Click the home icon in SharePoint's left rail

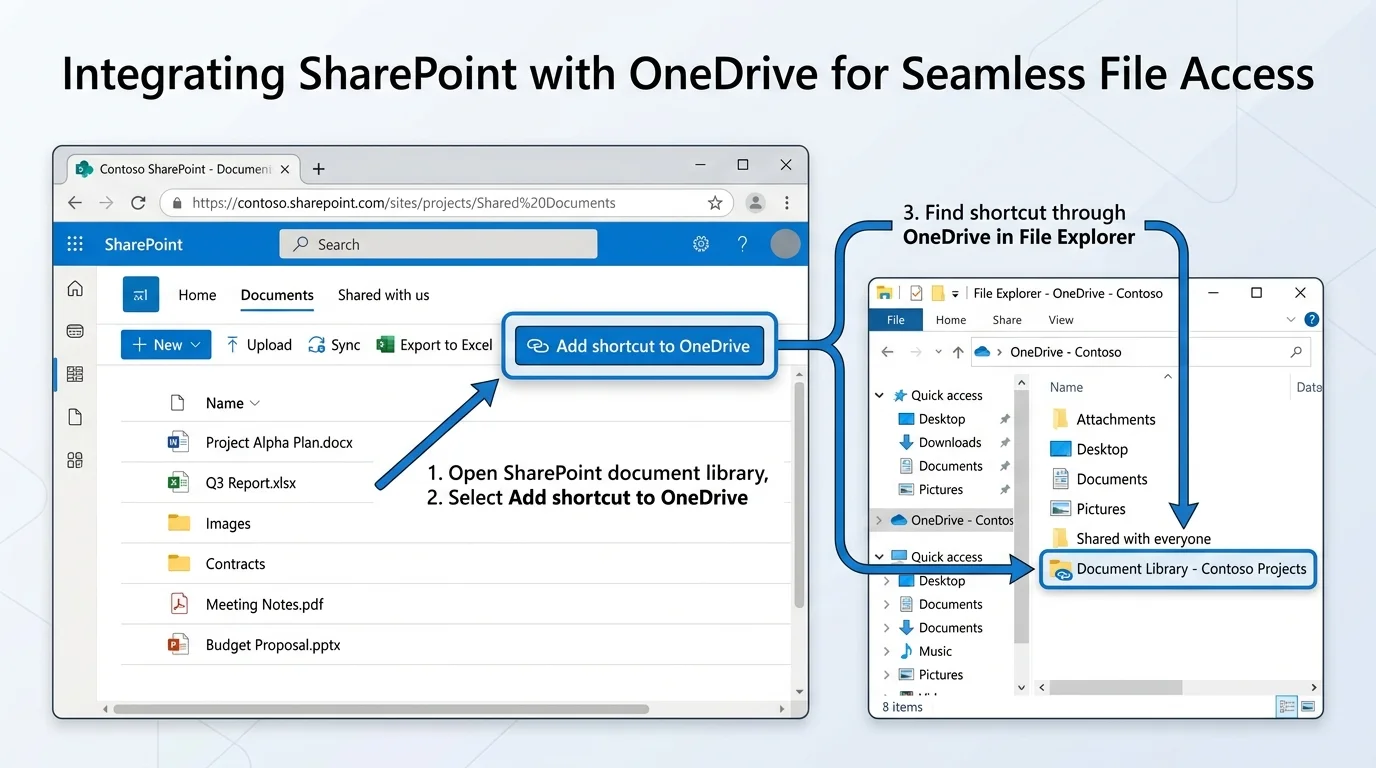pos(75,289)
